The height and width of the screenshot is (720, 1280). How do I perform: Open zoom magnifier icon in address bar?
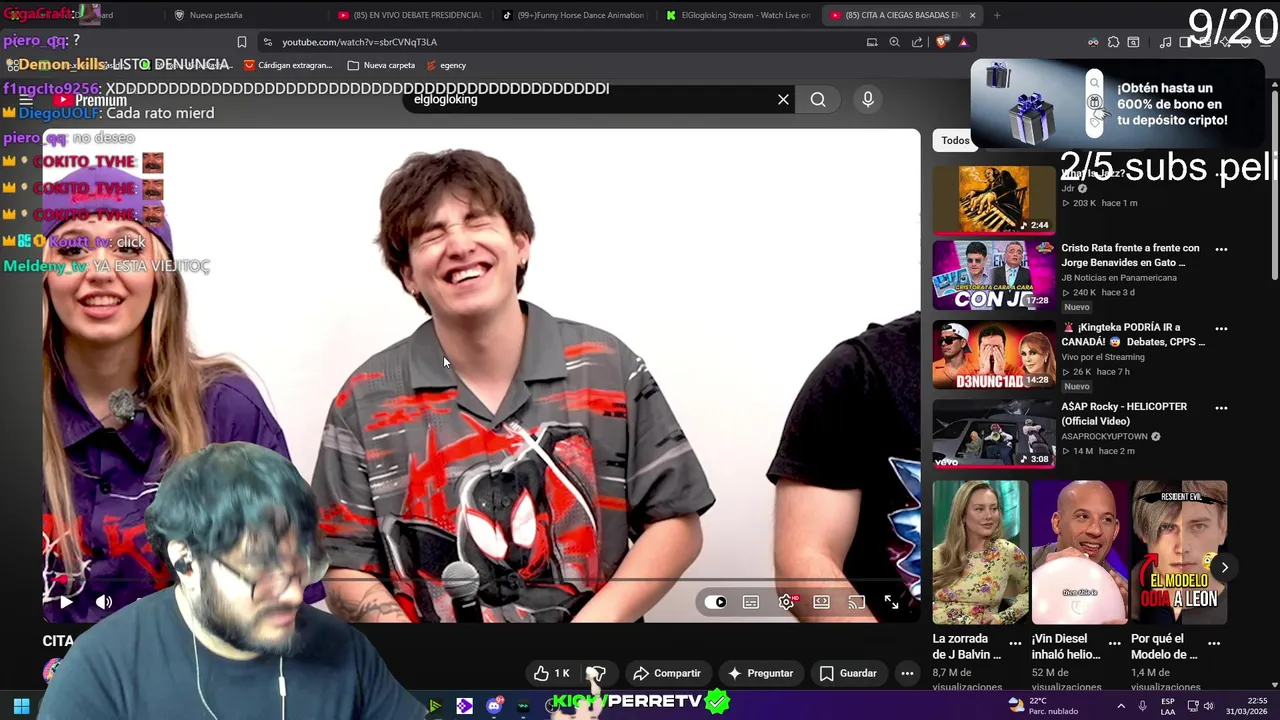(x=894, y=42)
